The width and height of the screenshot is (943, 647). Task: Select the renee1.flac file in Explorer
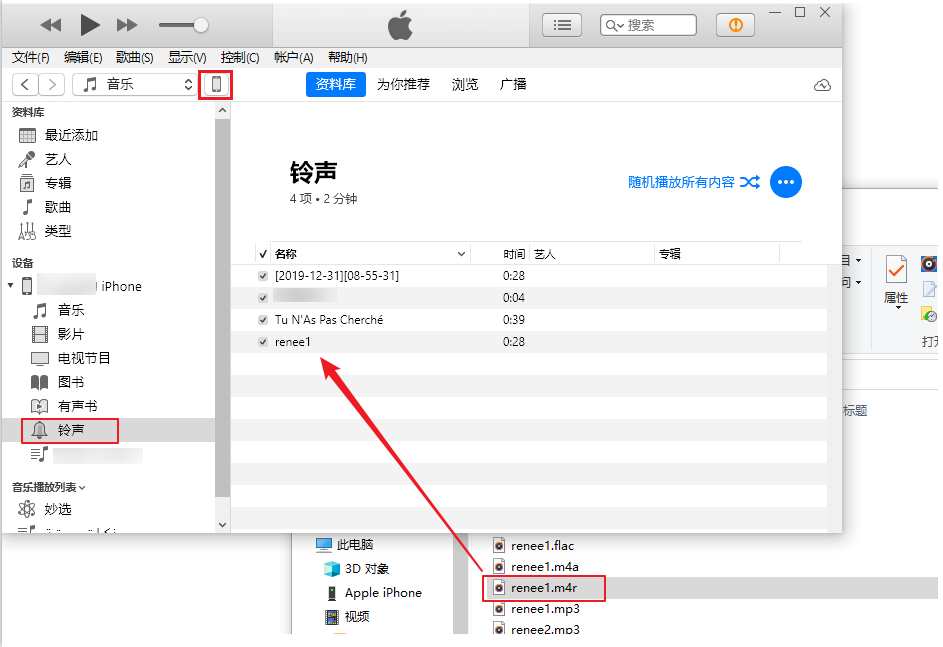point(533,546)
